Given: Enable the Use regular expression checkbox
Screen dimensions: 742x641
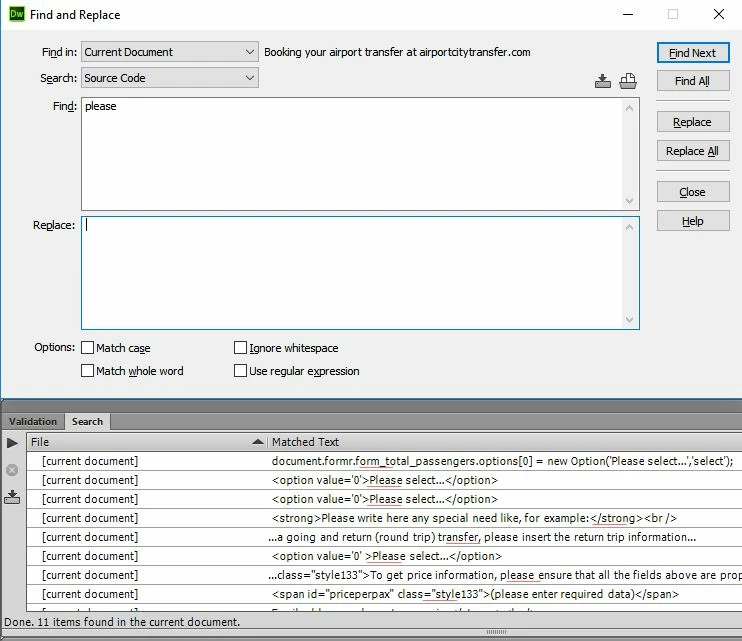Looking at the screenshot, I should tap(240, 370).
